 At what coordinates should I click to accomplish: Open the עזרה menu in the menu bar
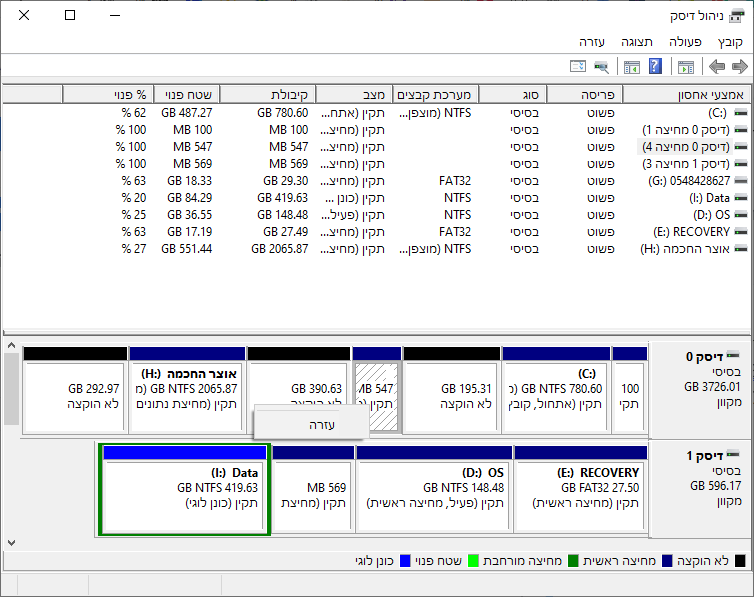click(591, 42)
